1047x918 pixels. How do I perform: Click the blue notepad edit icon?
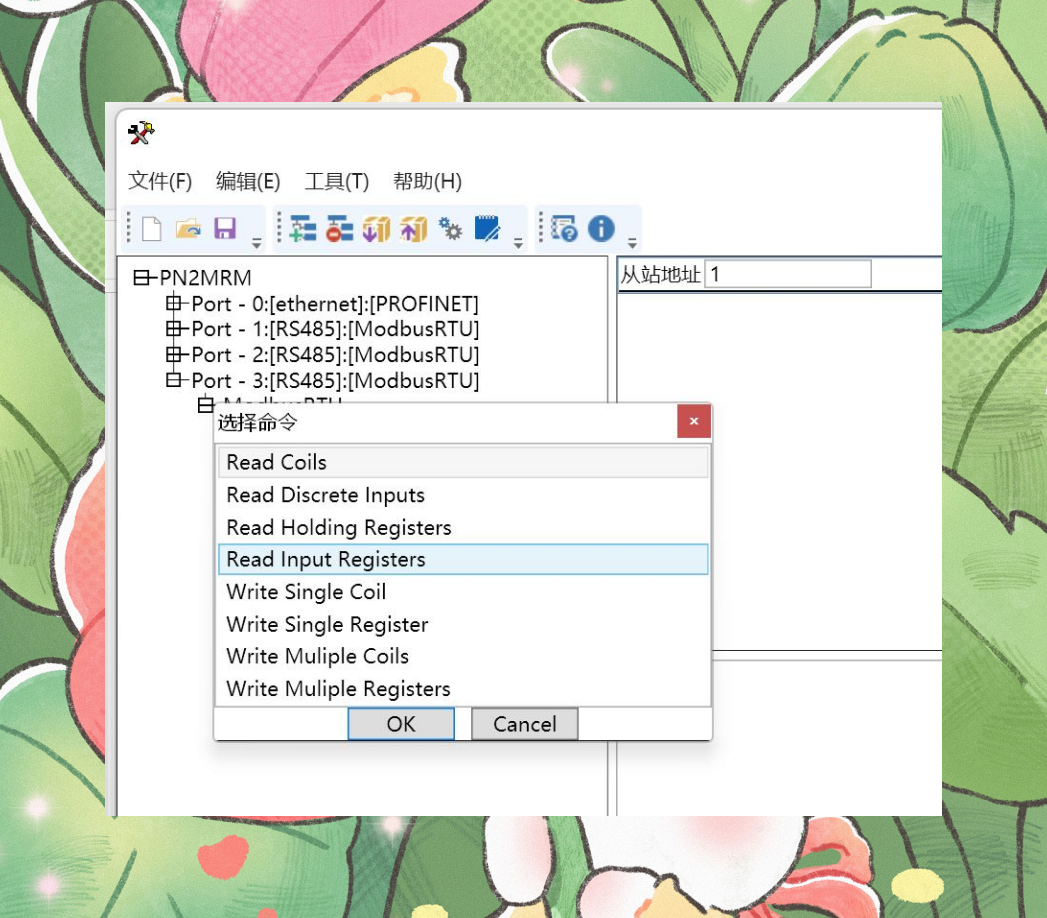(x=487, y=228)
